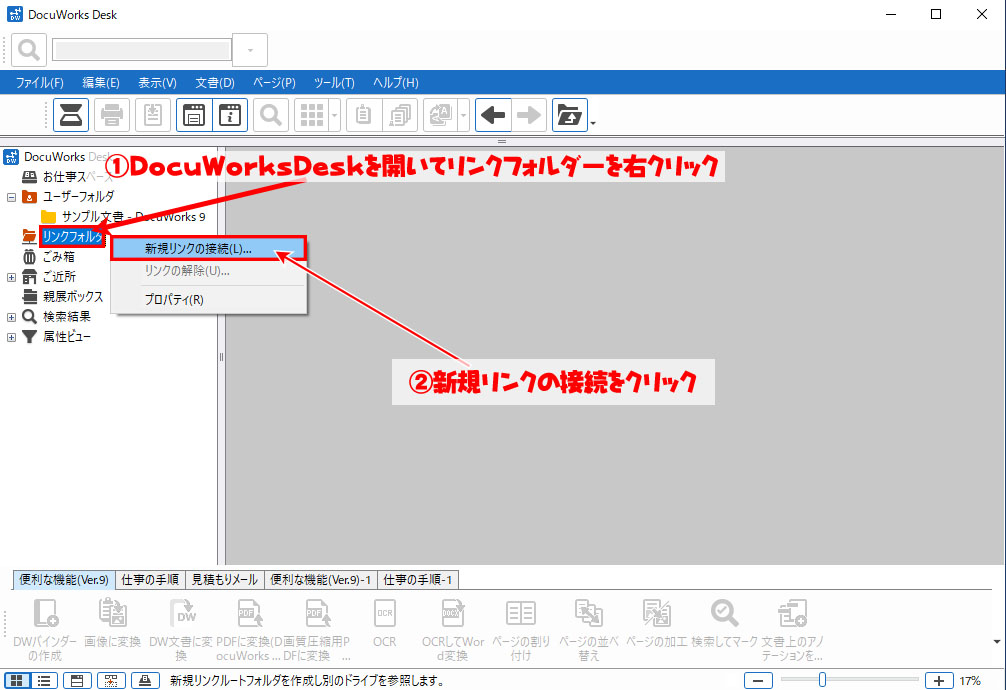Viewport: 1006px width, 690px height.
Task: Click the scanner icon in the toolbar
Action: (71, 116)
